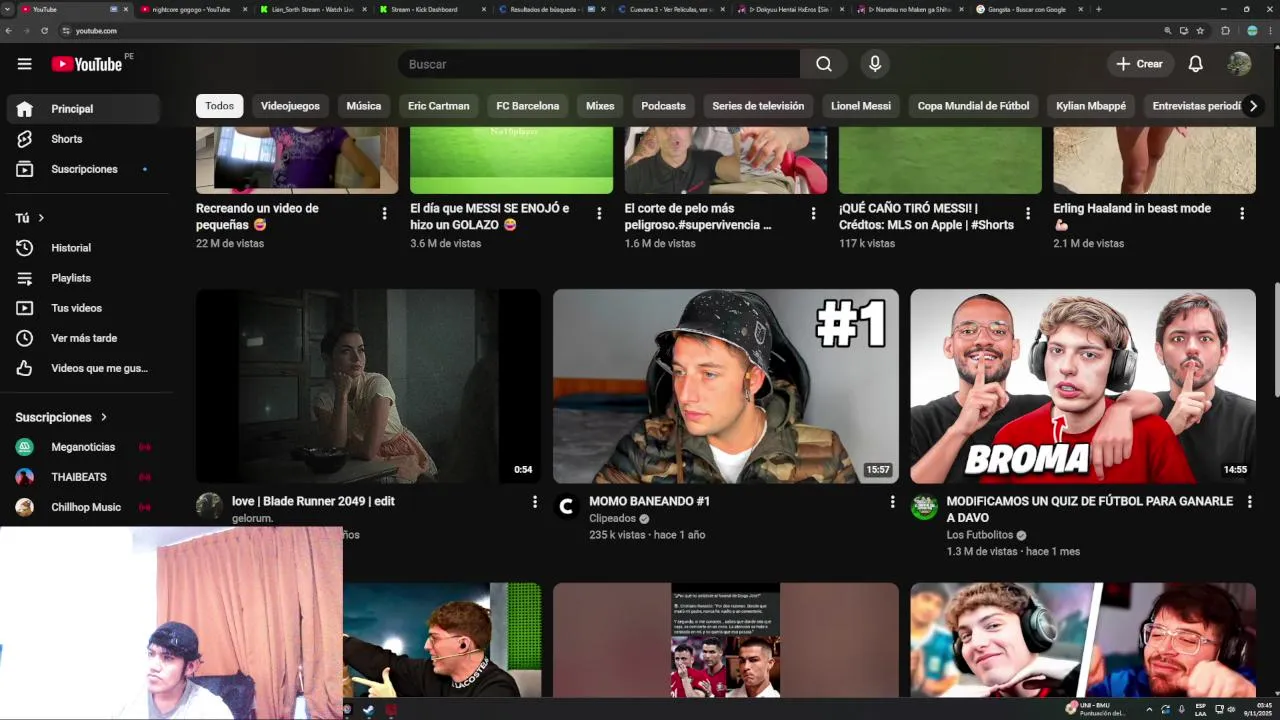Play the Blade Runner 2049 edit thumbnail

point(368,386)
